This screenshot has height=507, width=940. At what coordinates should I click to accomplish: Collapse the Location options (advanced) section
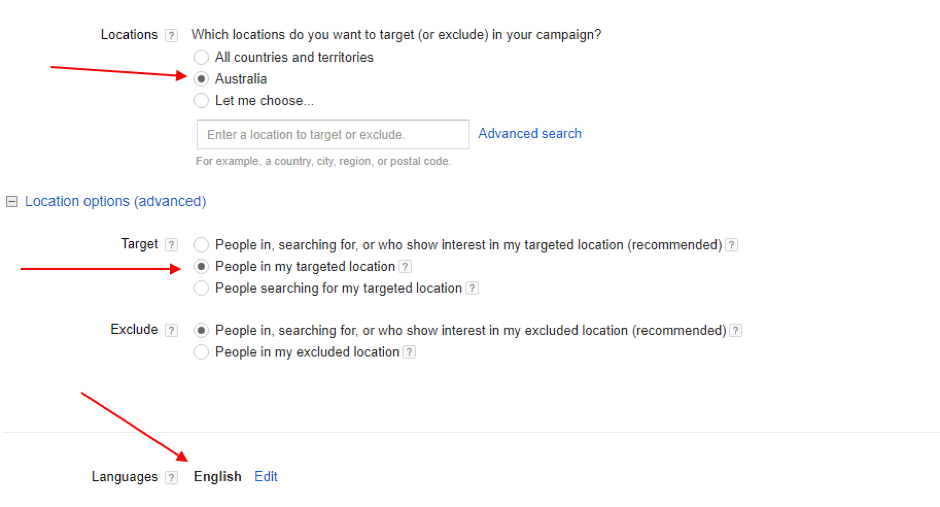12,202
